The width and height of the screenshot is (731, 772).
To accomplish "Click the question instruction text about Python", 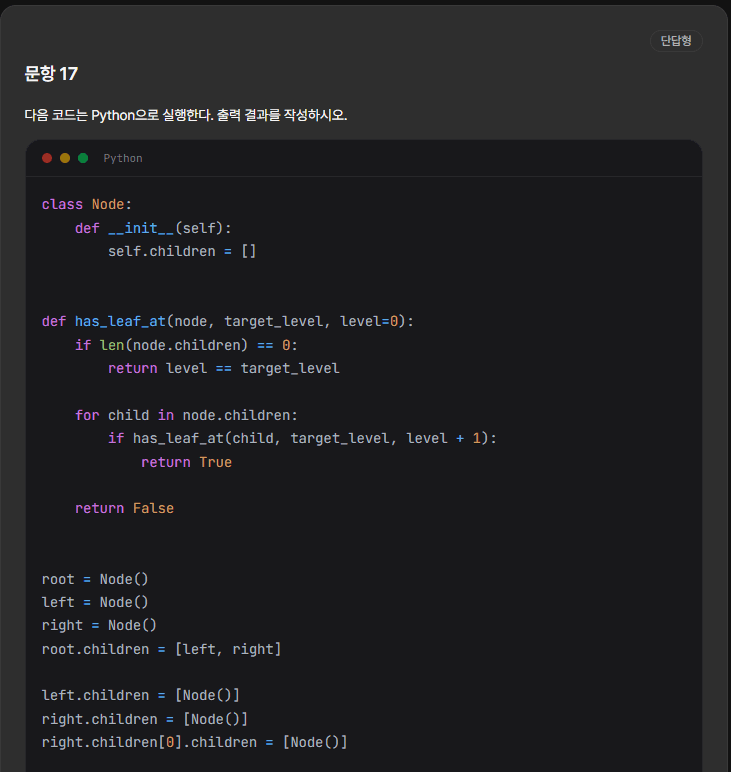I will coord(186,115).
